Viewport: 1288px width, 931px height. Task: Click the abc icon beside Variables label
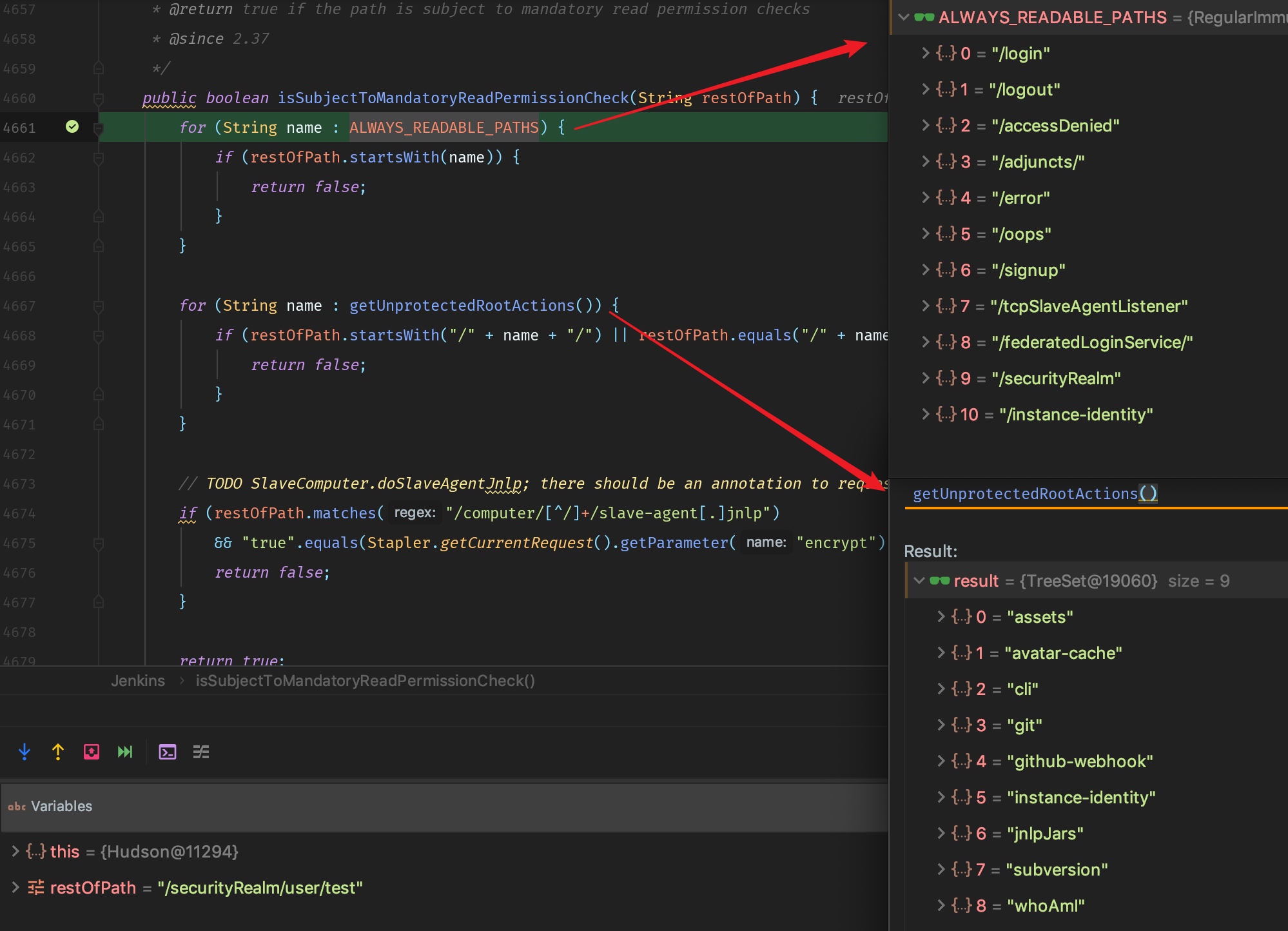point(17,806)
